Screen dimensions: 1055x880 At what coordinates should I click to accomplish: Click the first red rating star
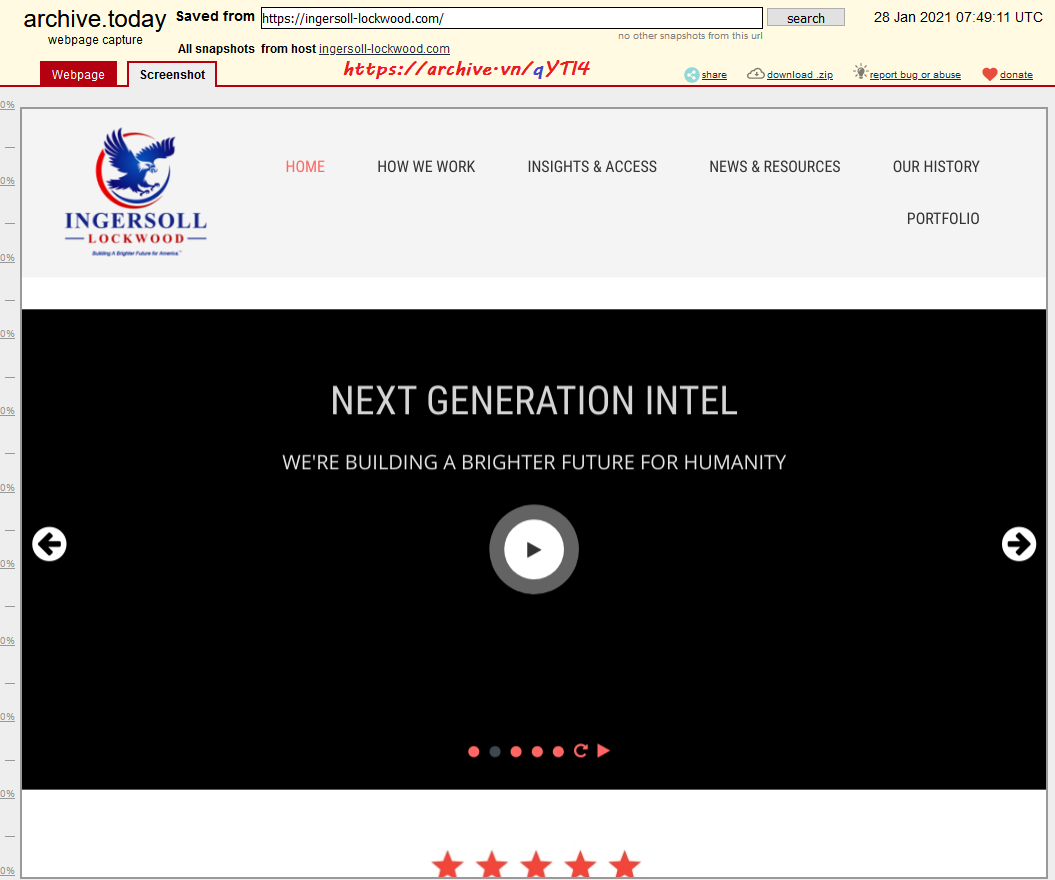(447, 865)
